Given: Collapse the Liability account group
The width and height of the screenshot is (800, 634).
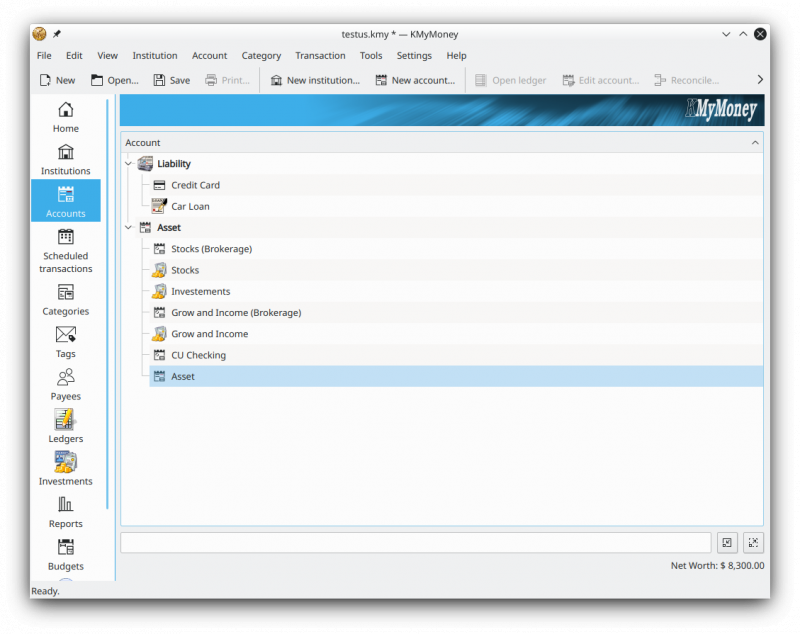Looking at the screenshot, I should coord(129,164).
